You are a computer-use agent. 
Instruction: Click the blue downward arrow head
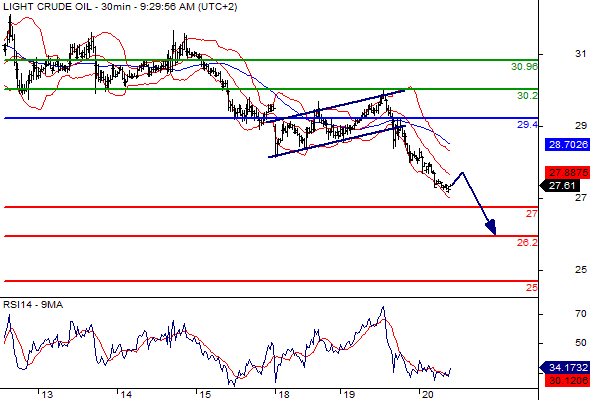(491, 227)
